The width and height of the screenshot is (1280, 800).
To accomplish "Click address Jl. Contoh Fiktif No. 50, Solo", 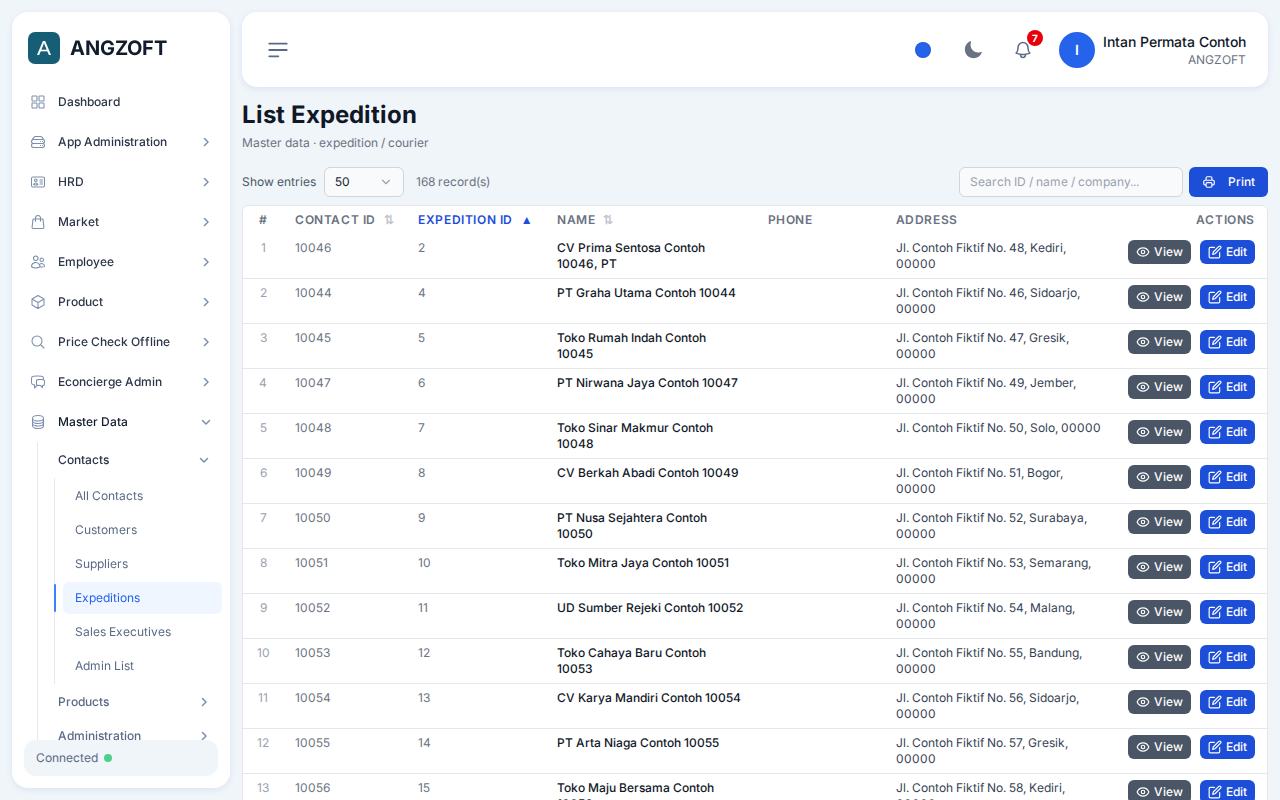I will click(998, 428).
